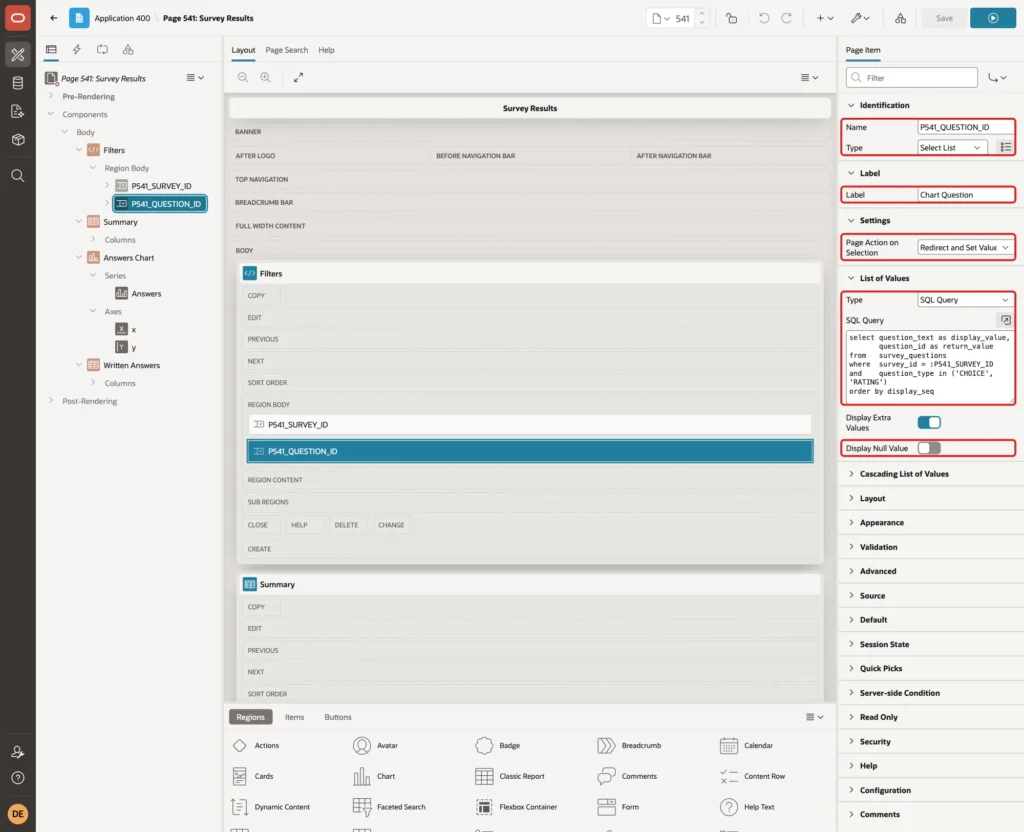This screenshot has height=832, width=1024.
Task: Click the Faceted Search region icon in gallery
Action: (x=361, y=807)
